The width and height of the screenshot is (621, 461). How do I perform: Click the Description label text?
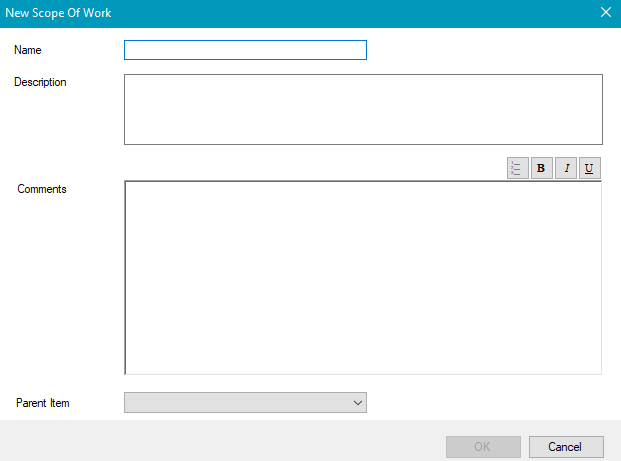(40, 82)
